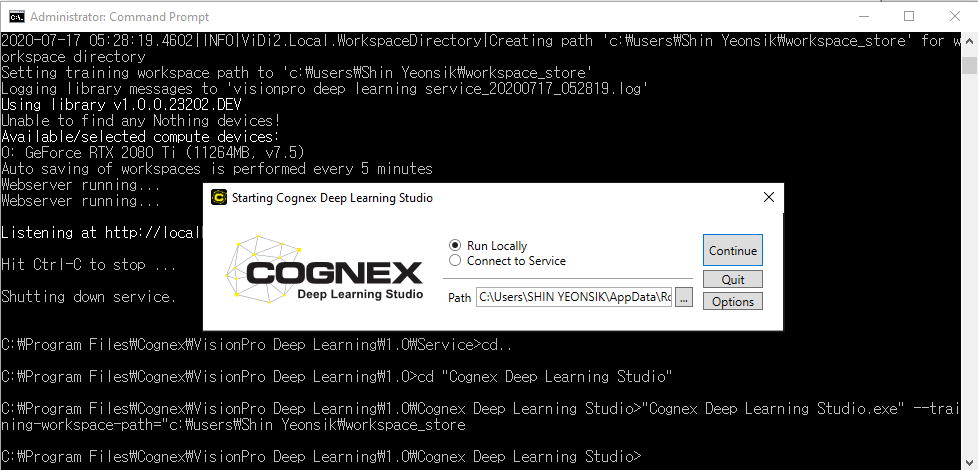978x470 pixels.
Task: Hit the Quit button
Action: tap(733, 279)
